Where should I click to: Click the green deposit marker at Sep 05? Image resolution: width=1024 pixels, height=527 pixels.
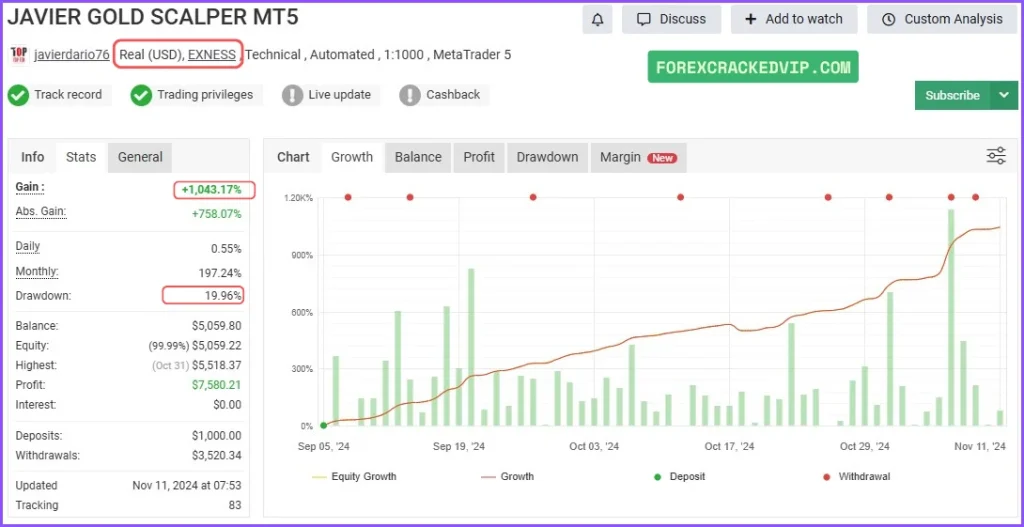(x=323, y=425)
